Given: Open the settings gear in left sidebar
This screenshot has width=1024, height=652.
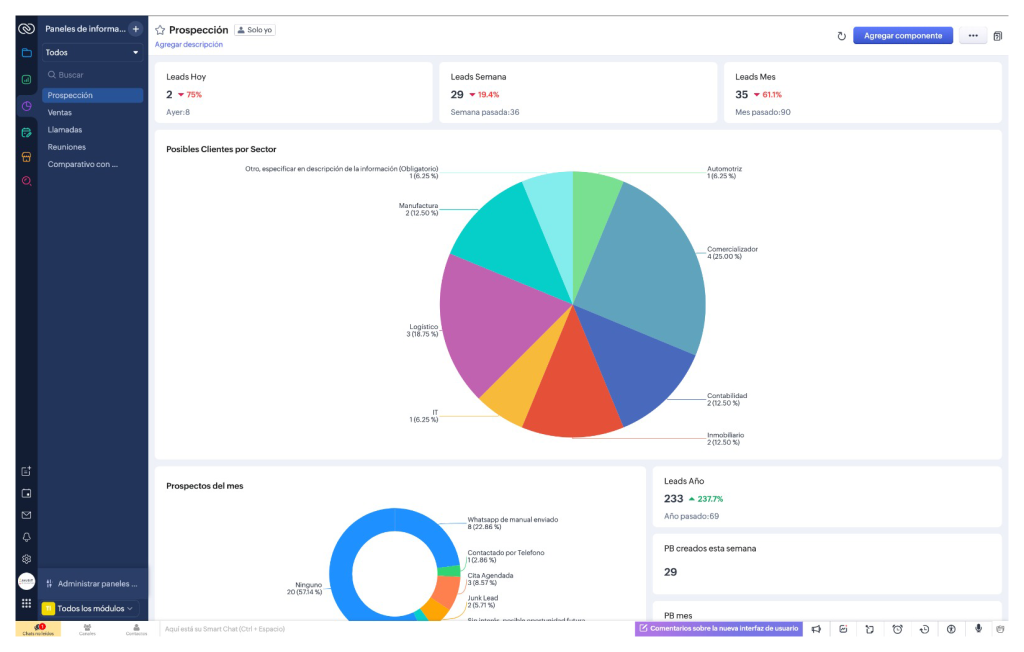Looking at the screenshot, I should coord(26,559).
